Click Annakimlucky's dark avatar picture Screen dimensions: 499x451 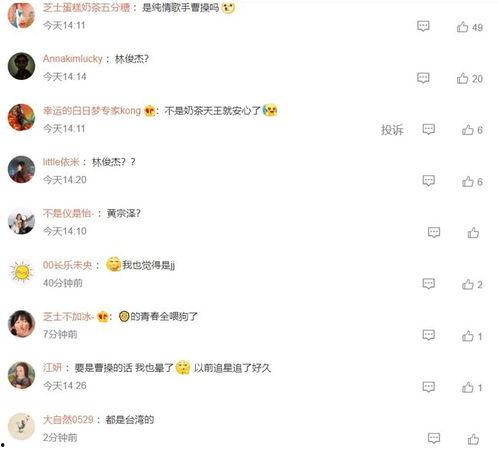coord(21,66)
